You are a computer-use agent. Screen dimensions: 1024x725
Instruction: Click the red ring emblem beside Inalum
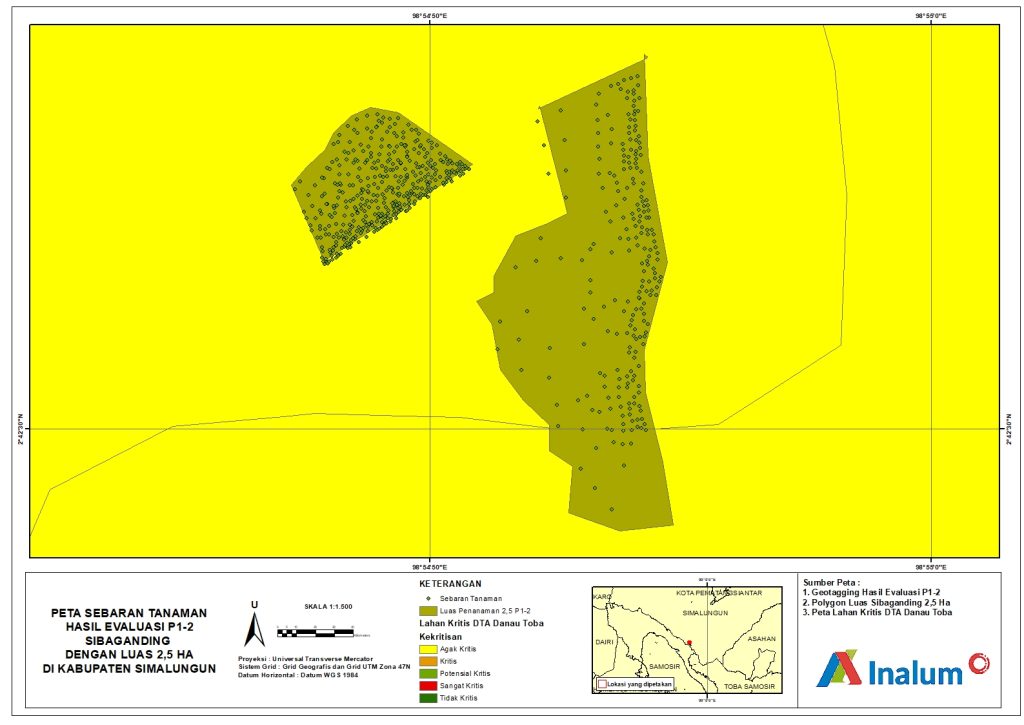coord(978,663)
